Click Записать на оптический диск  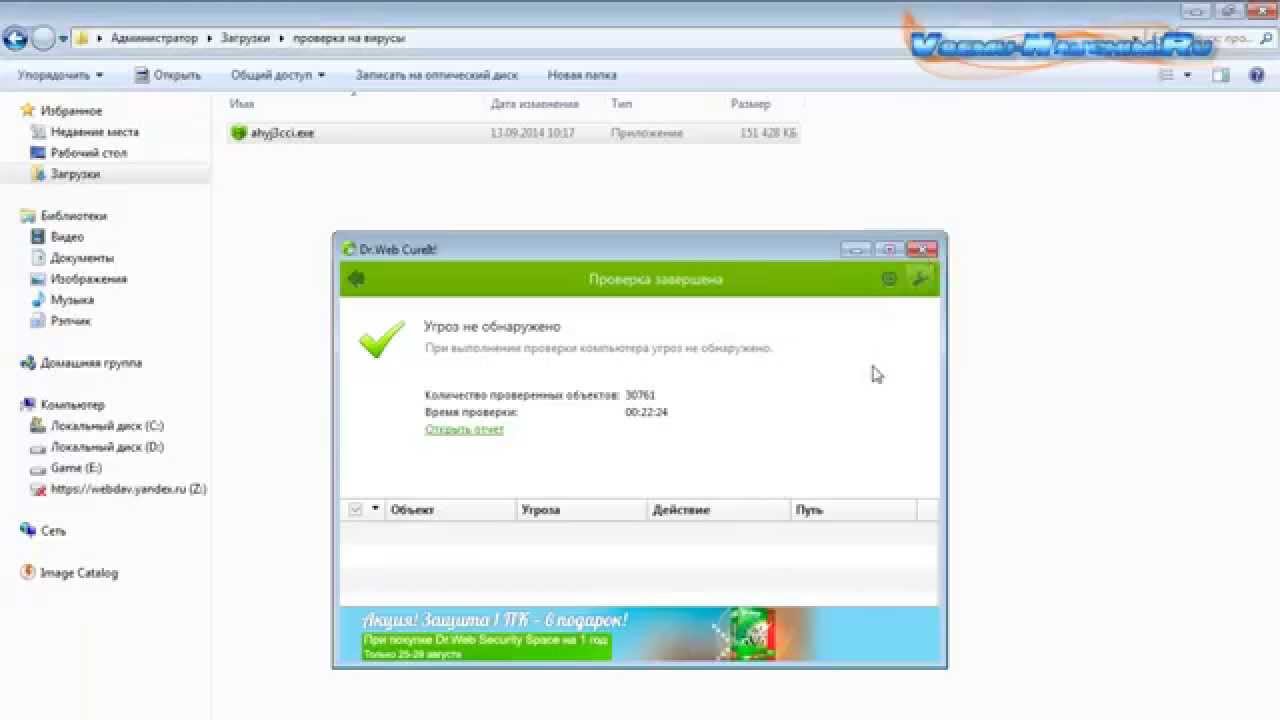[x=437, y=75]
